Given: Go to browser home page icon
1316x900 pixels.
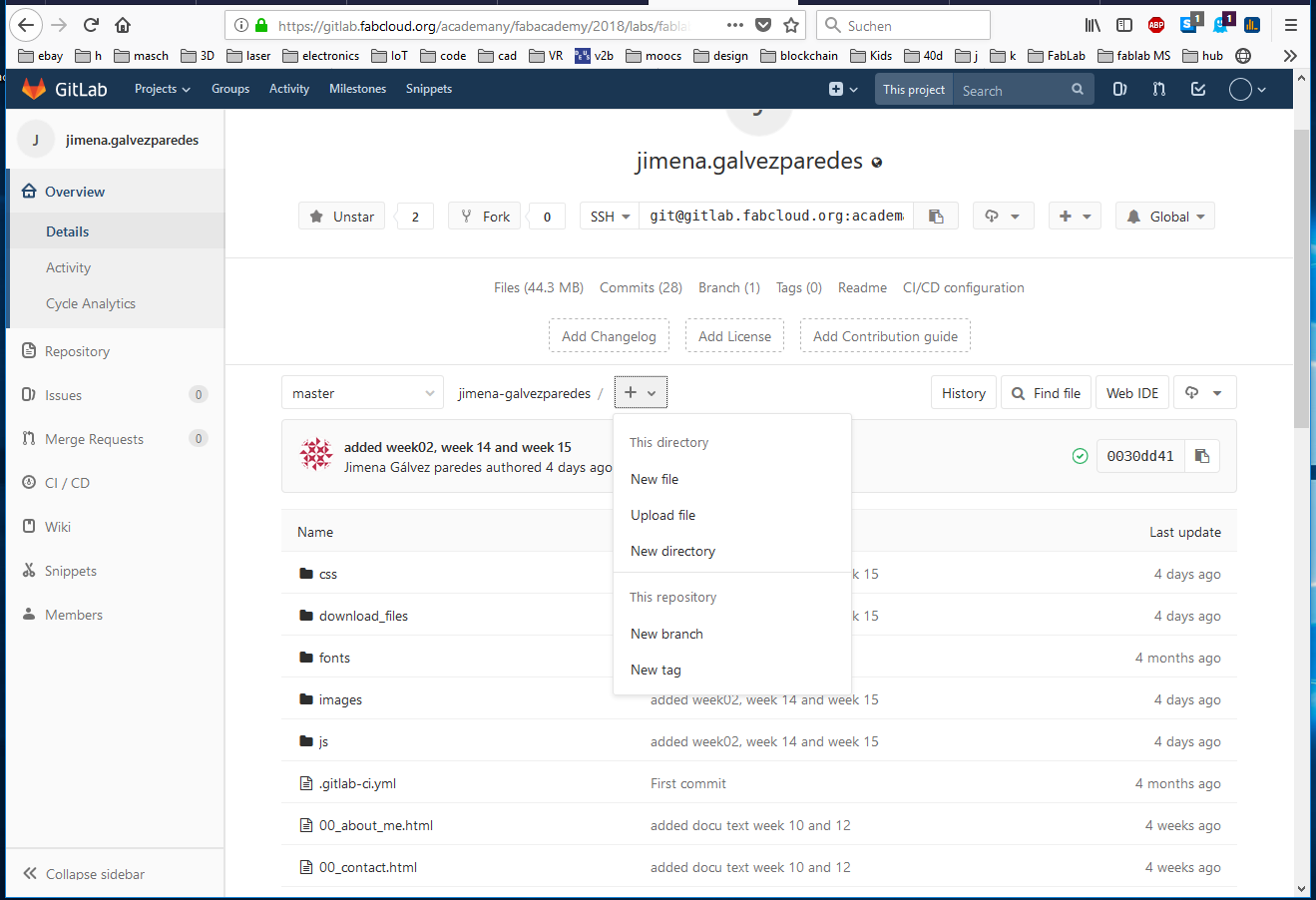Looking at the screenshot, I should tap(122, 25).
